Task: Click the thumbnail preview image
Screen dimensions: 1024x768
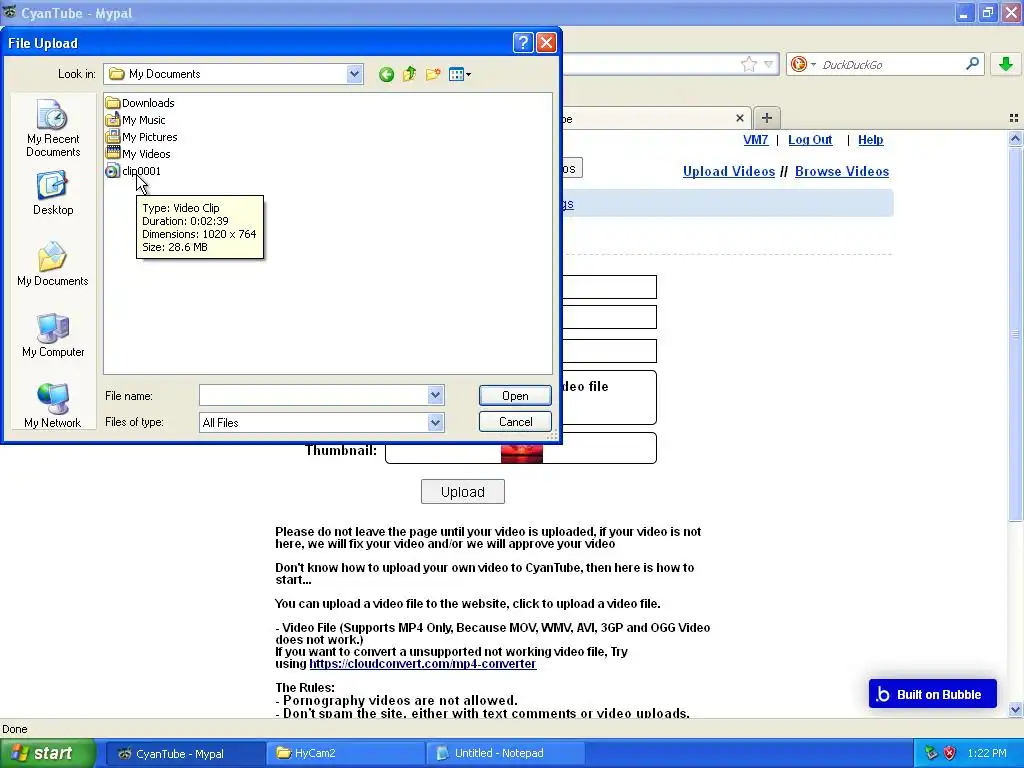Action: pos(522,453)
